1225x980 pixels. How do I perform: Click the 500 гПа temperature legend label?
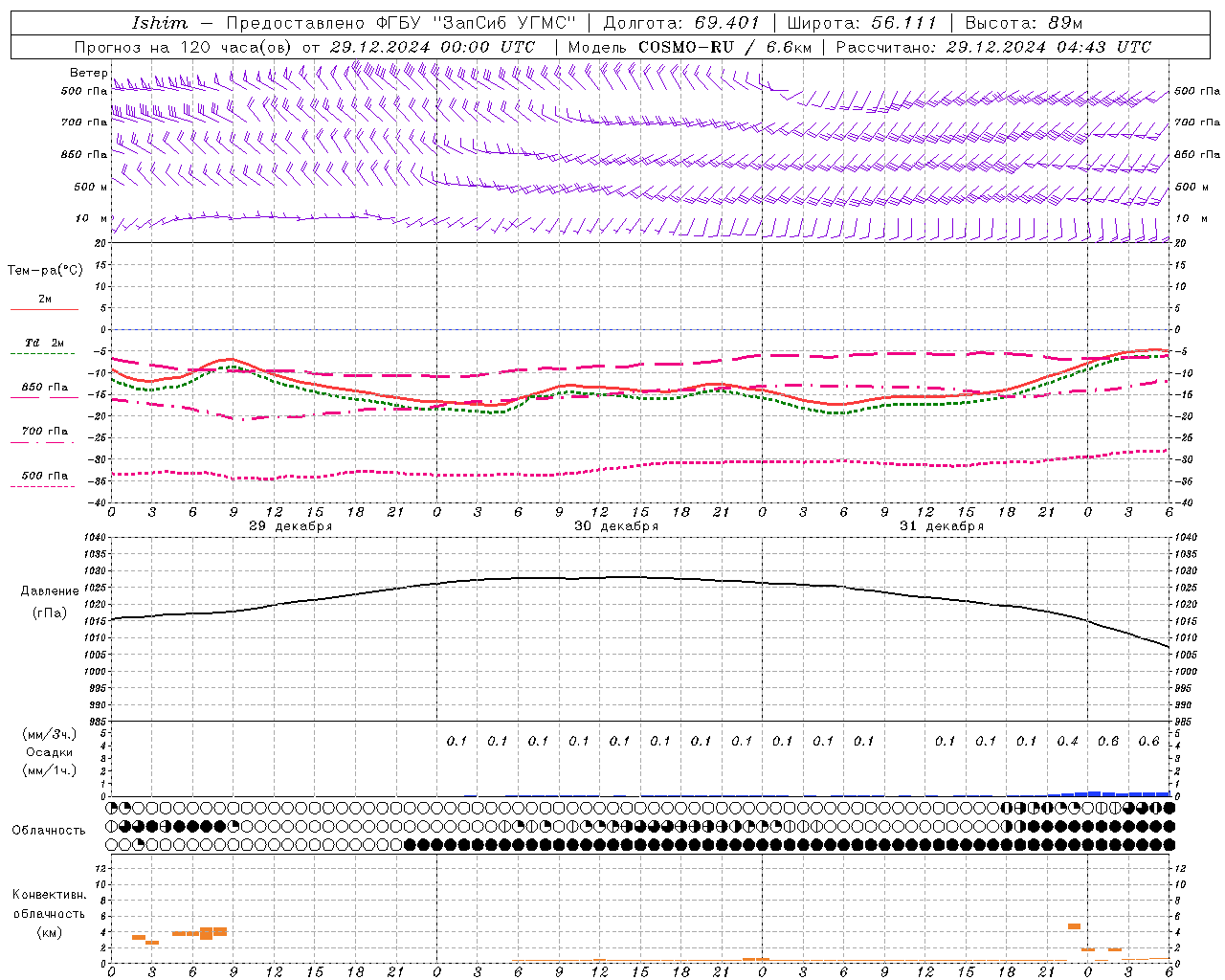[x=44, y=476]
